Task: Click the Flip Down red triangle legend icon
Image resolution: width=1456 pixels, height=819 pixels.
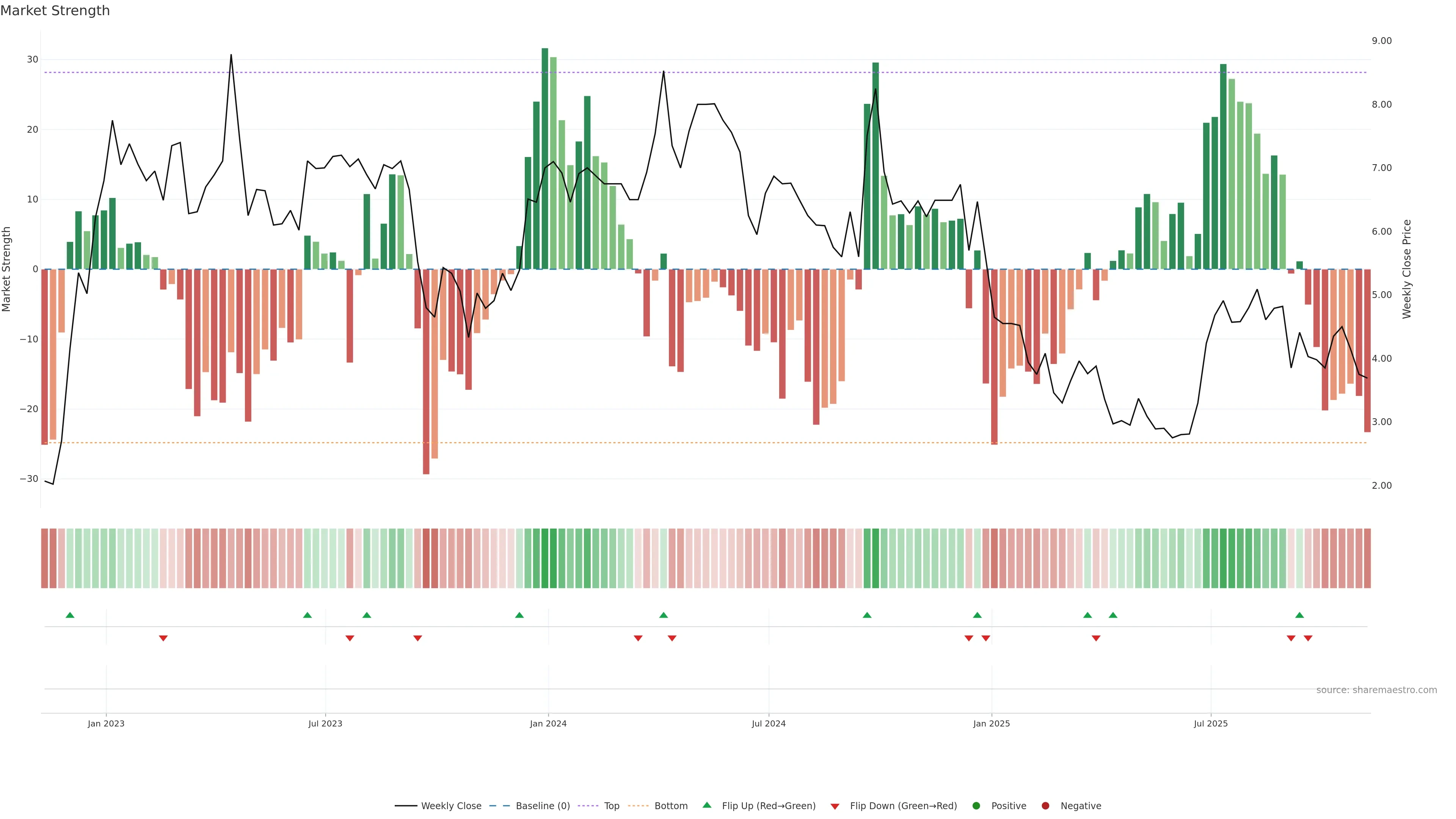Action: pos(835,806)
